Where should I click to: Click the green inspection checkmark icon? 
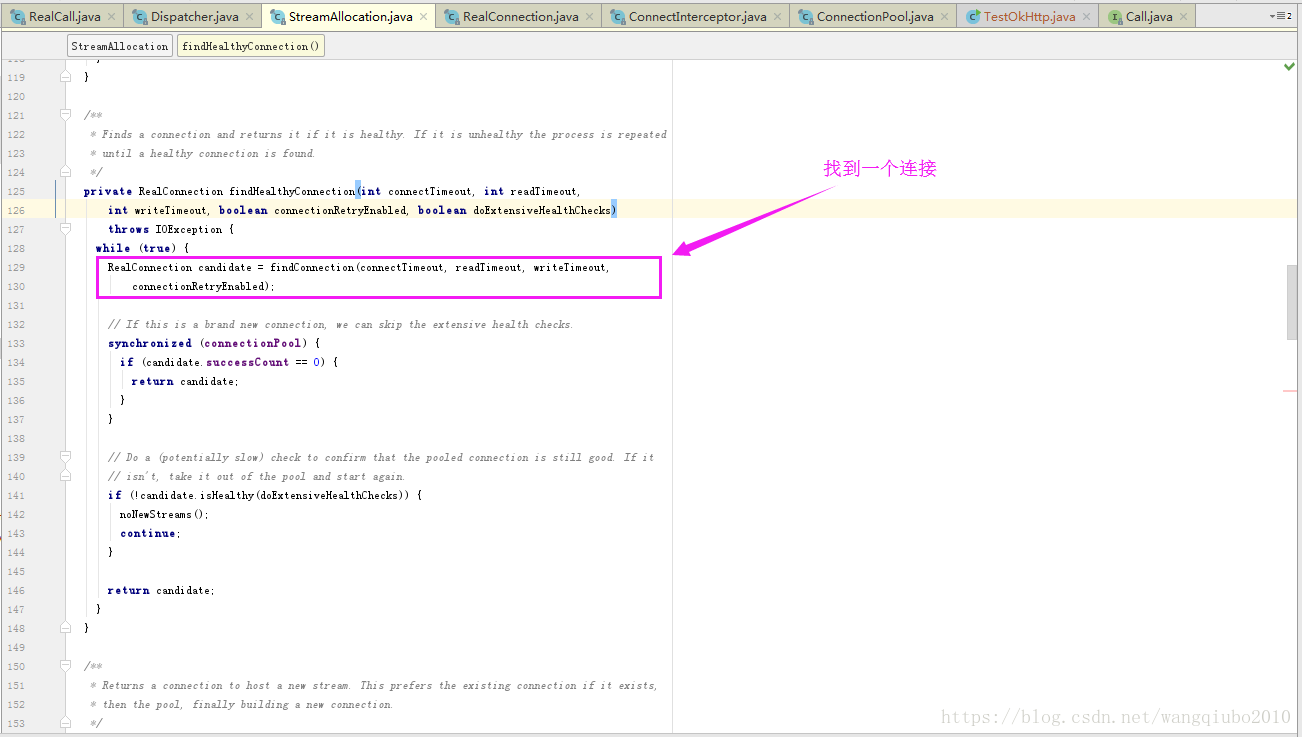1290,66
